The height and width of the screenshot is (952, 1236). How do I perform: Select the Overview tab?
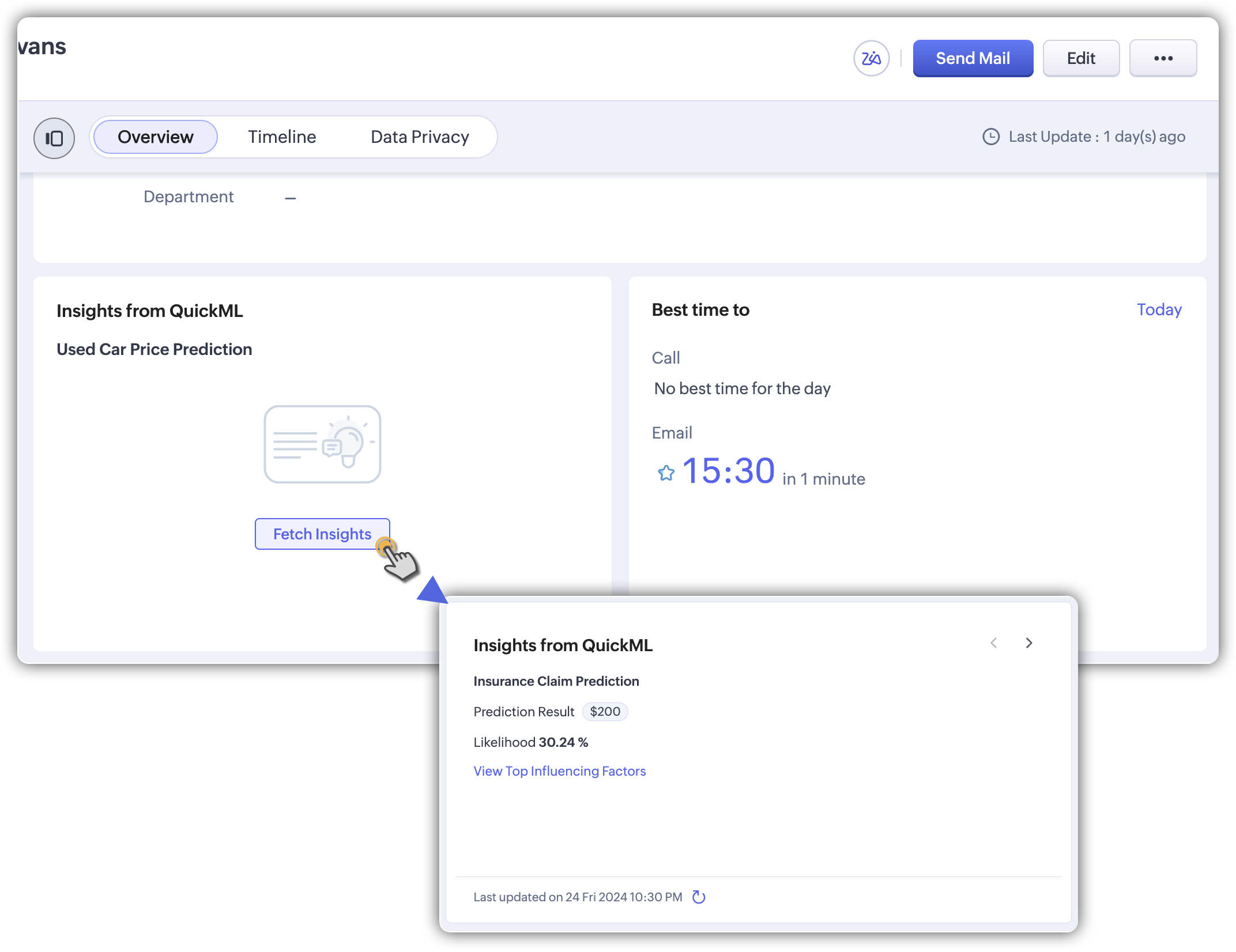156,137
